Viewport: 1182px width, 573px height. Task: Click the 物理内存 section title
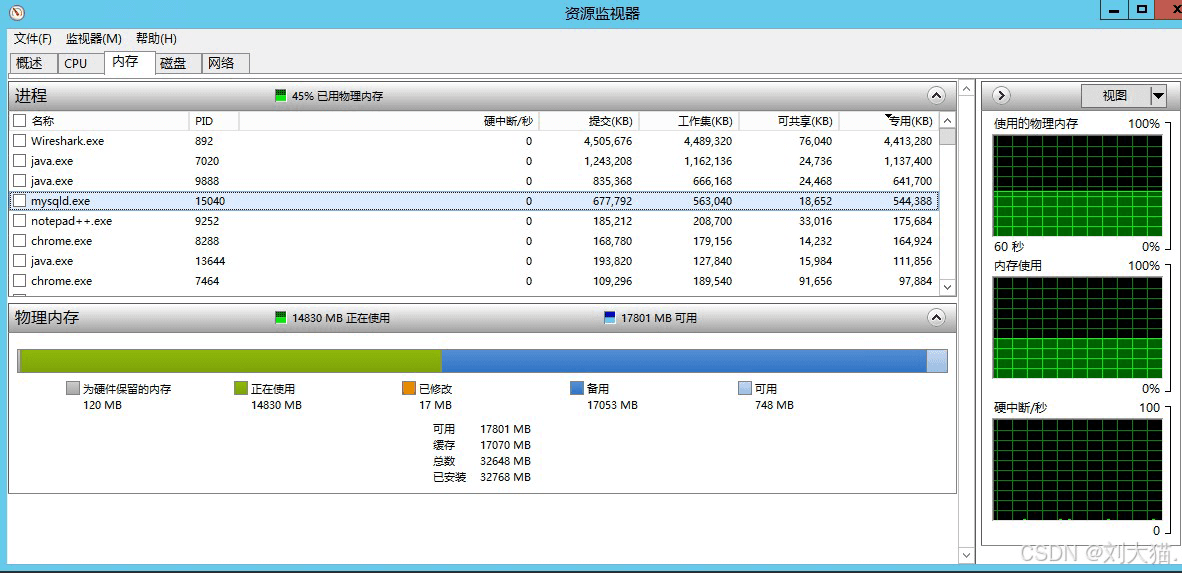[x=47, y=317]
